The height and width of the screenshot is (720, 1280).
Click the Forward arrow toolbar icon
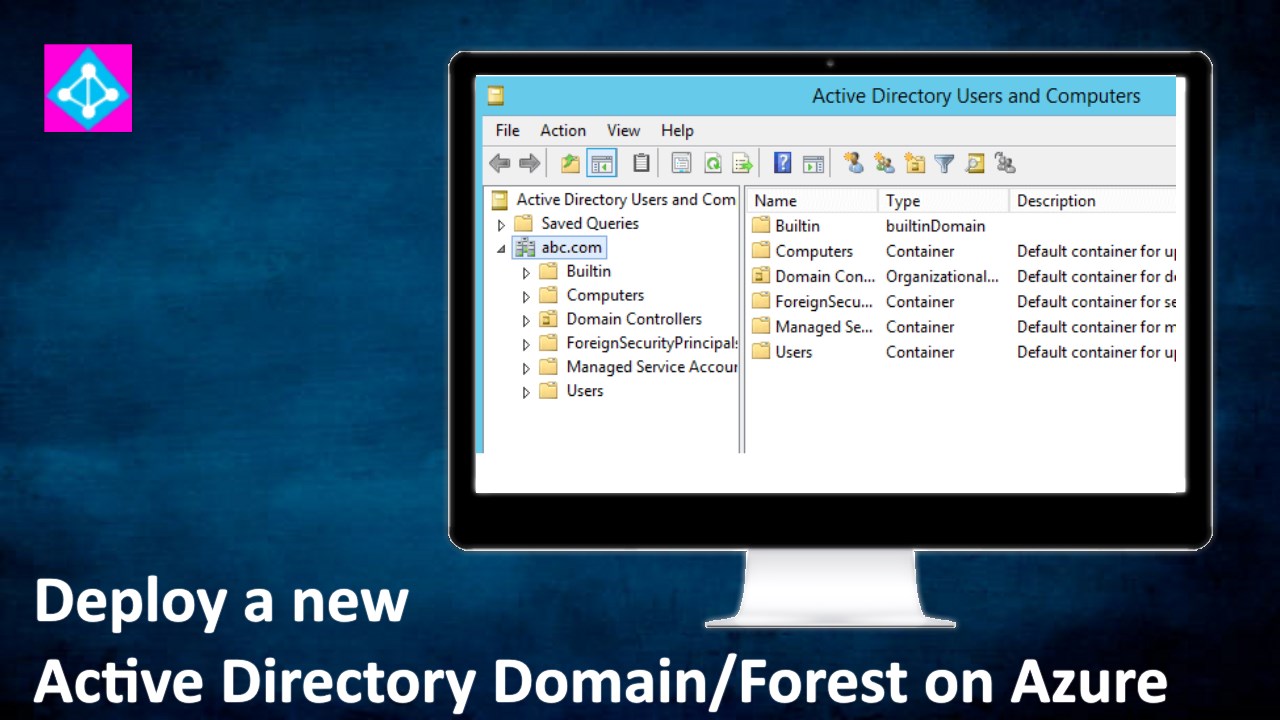pos(530,164)
